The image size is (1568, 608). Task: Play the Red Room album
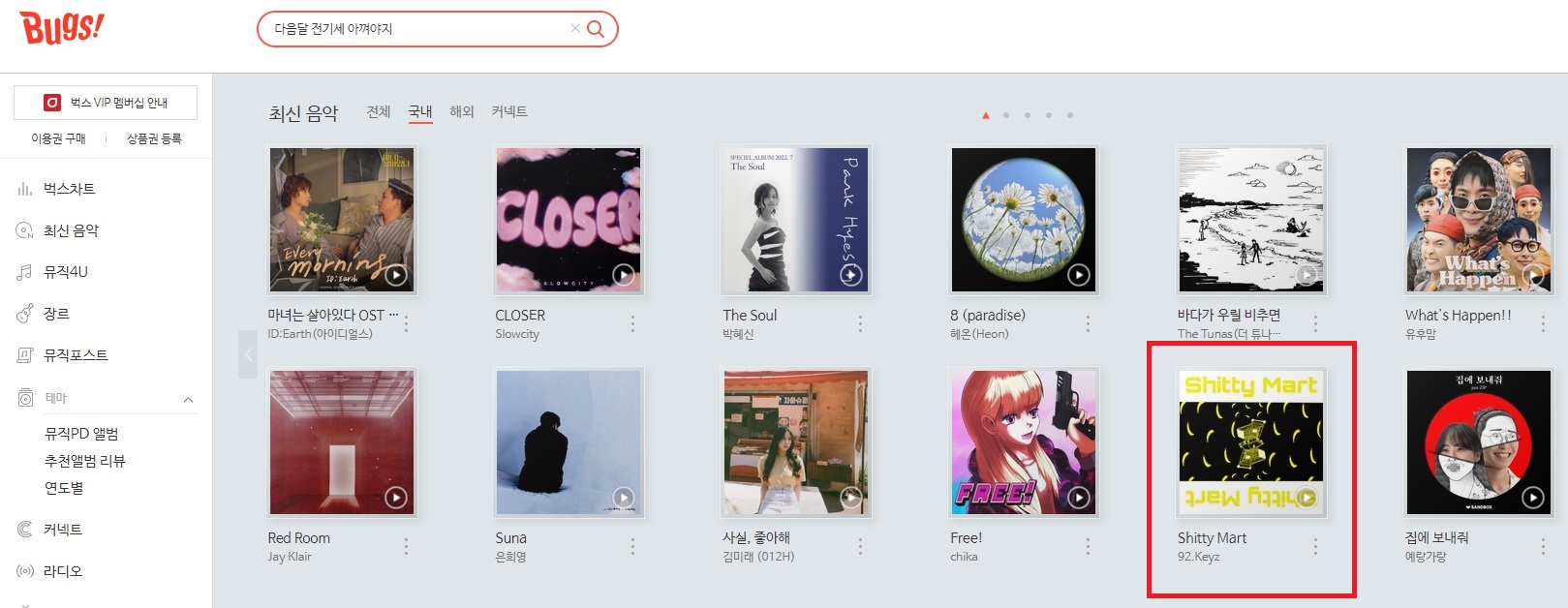pyautogui.click(x=396, y=498)
